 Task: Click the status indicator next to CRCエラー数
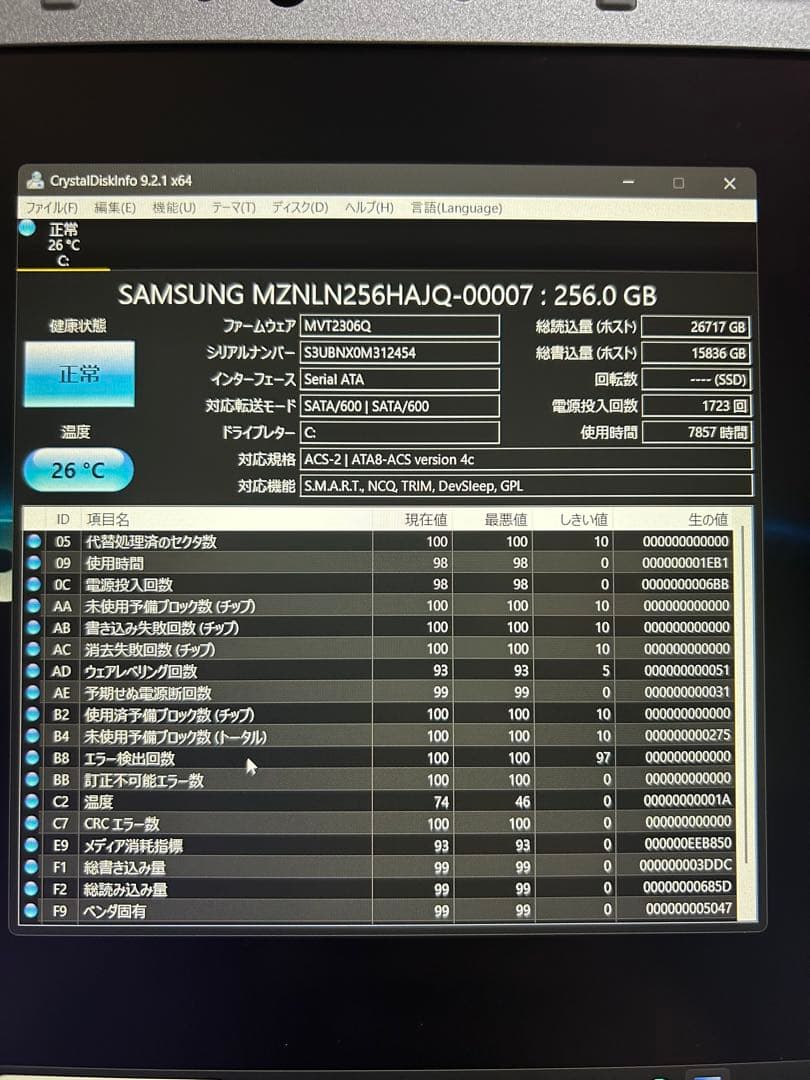(33, 823)
